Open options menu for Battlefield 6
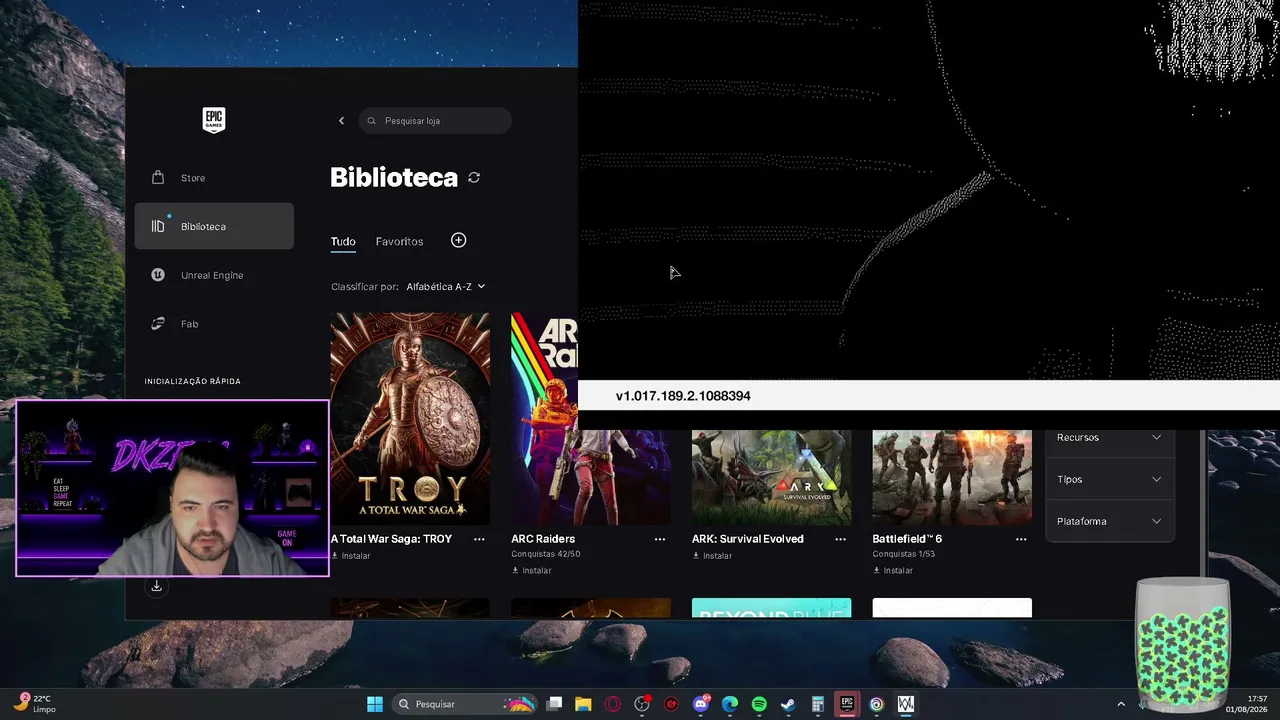 [x=1021, y=539]
